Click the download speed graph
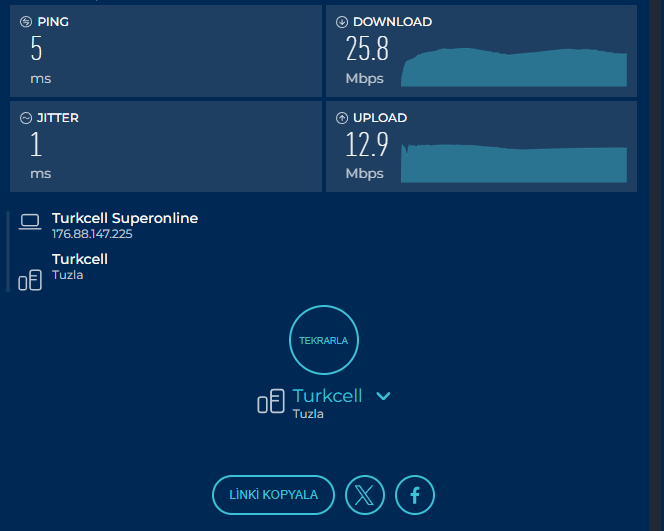 coord(514,67)
